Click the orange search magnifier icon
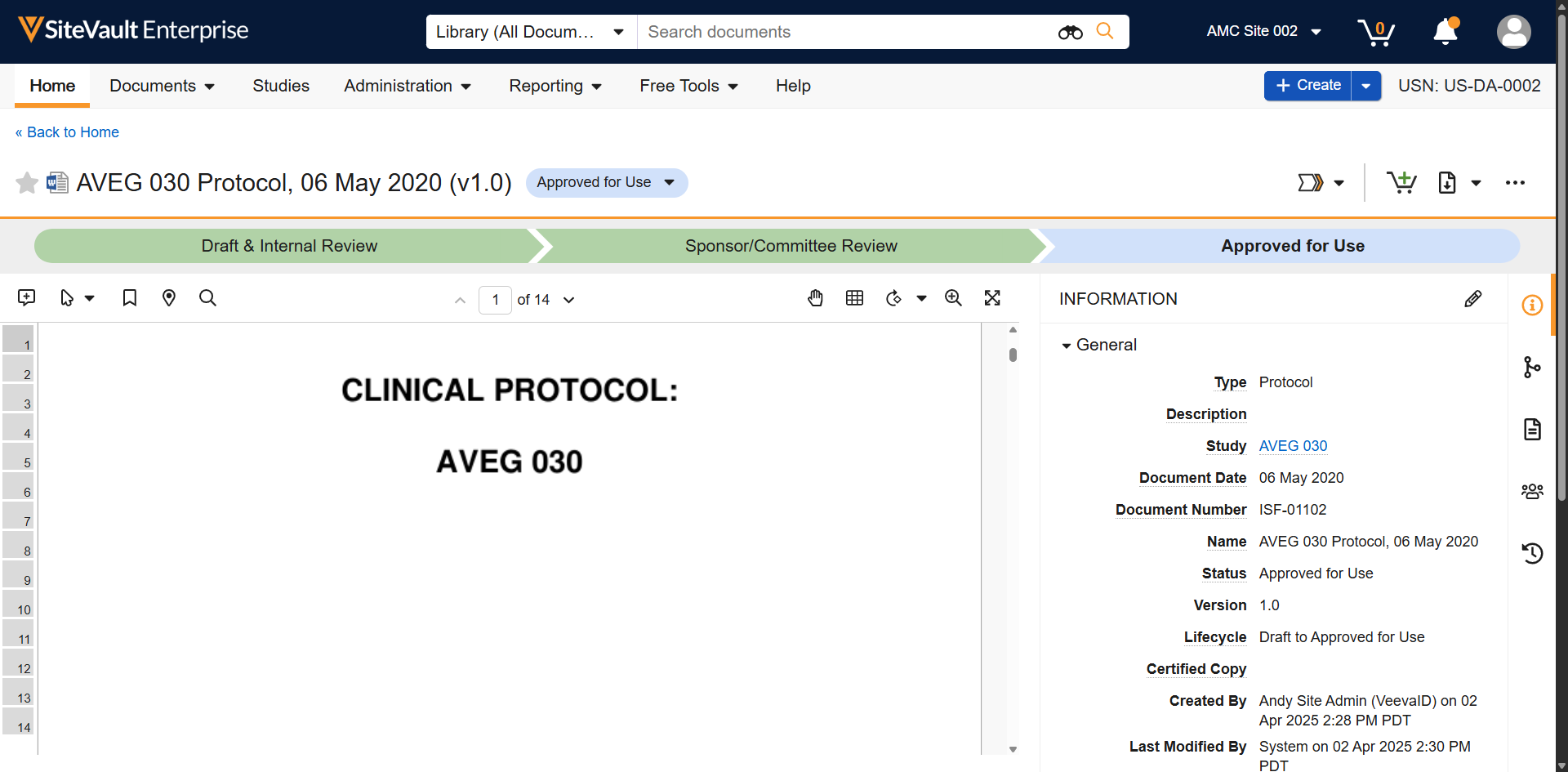Screen dimensions: 1568x772 [1105, 31]
